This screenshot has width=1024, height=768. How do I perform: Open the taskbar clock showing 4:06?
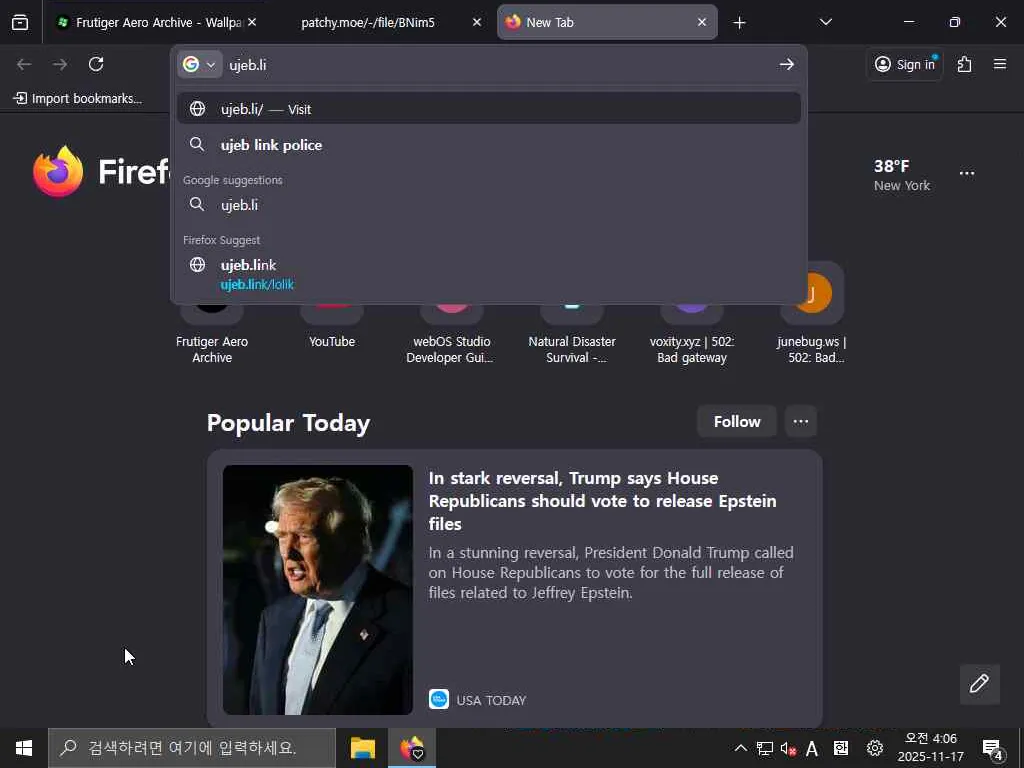tap(931, 748)
